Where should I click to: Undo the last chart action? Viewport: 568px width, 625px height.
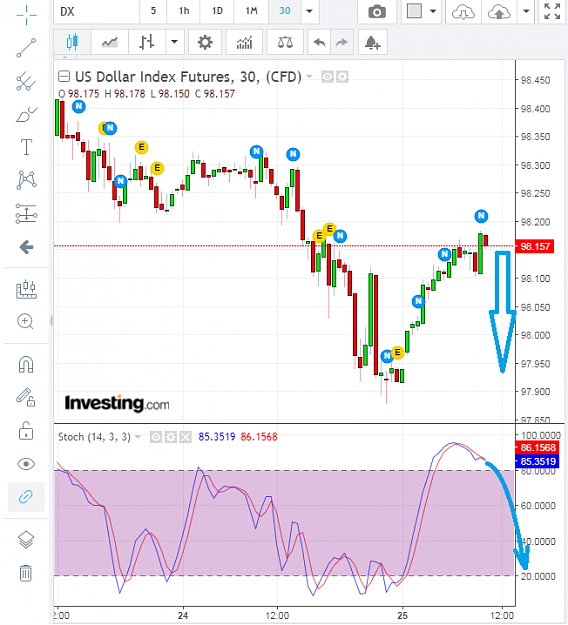point(319,42)
